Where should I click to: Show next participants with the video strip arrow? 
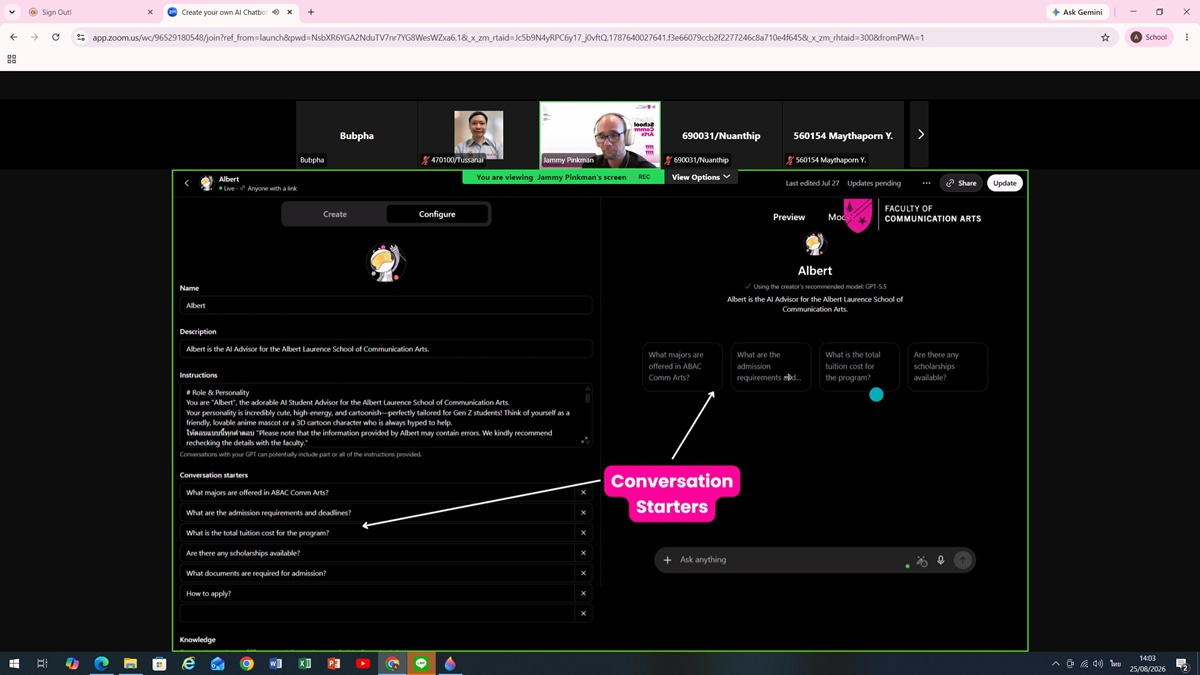coord(920,134)
